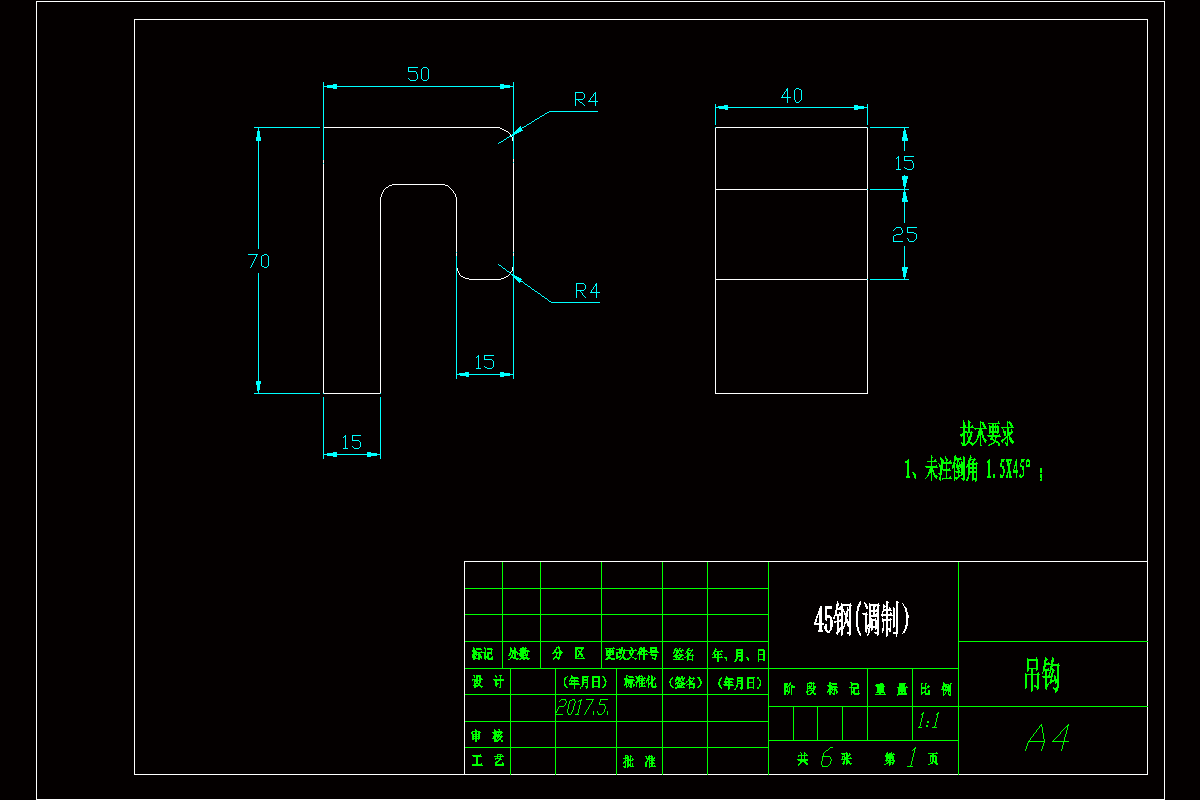The width and height of the screenshot is (1200, 800).
Task: Click the '25' dimension text
Action: point(905,235)
